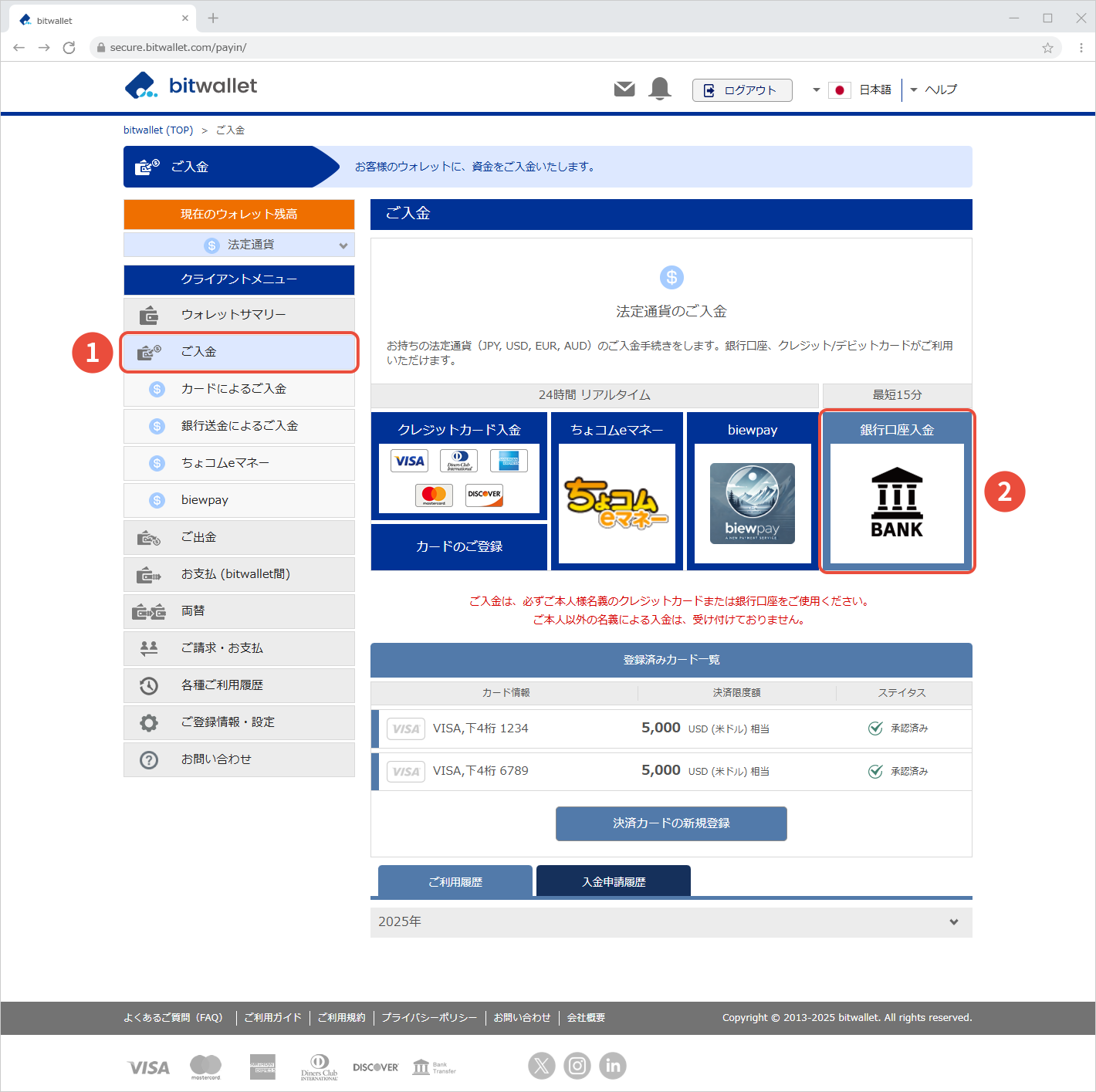Open プライバシーポリシー footer link

pyautogui.click(x=430, y=1018)
